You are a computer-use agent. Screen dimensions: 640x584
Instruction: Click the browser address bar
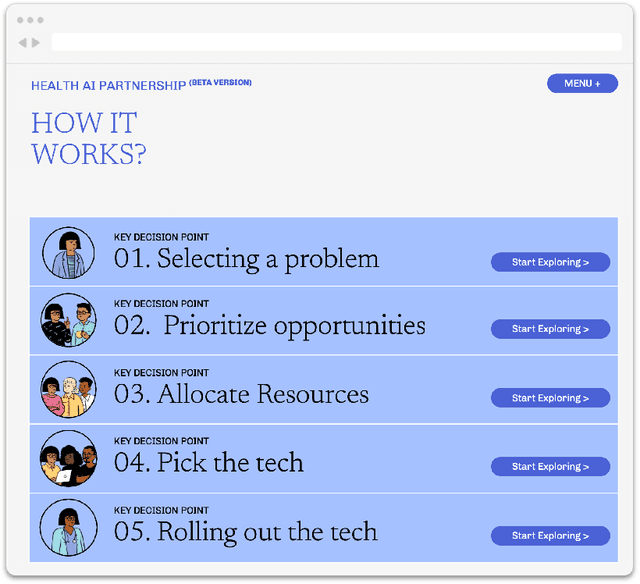[336, 42]
